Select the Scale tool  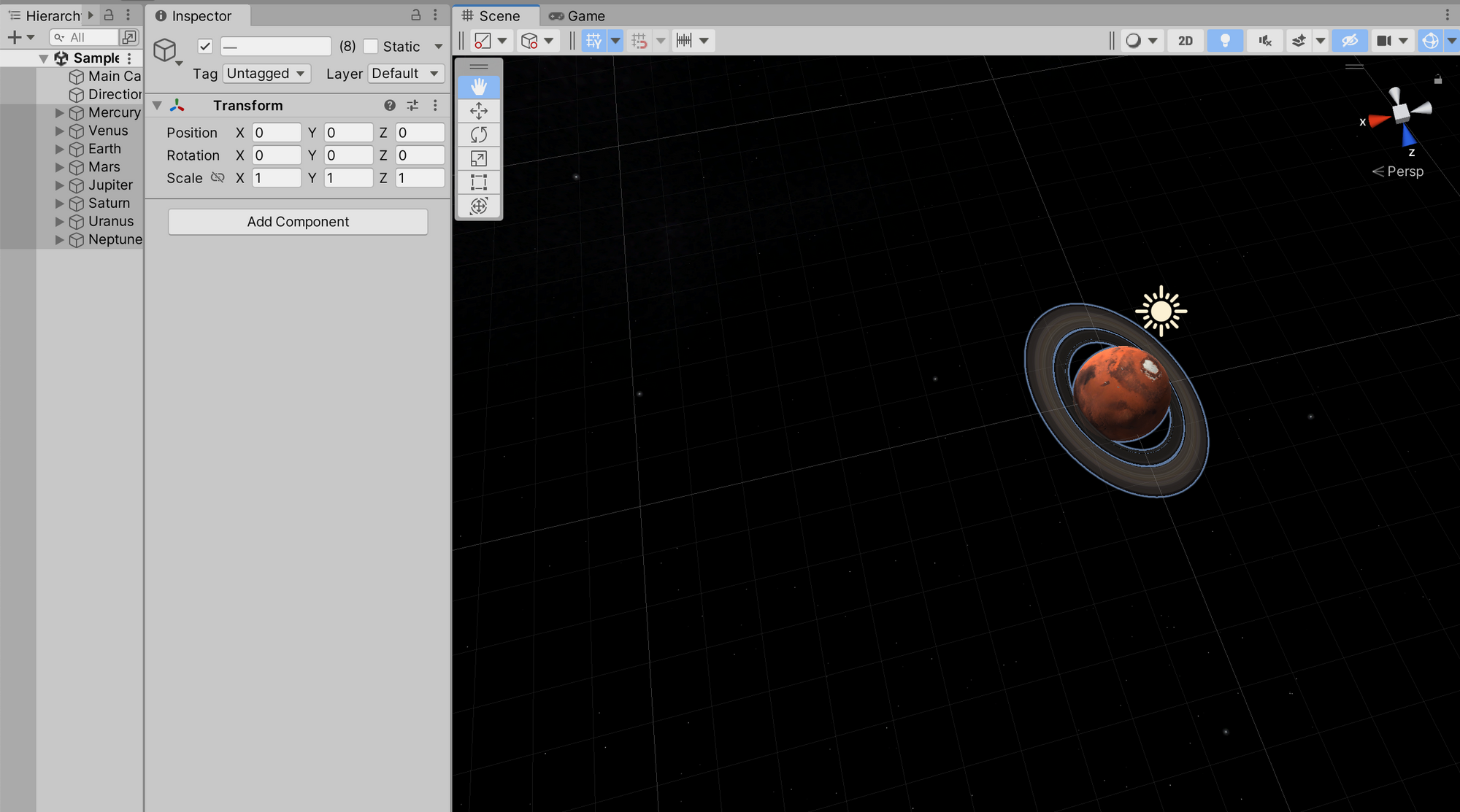tap(479, 158)
